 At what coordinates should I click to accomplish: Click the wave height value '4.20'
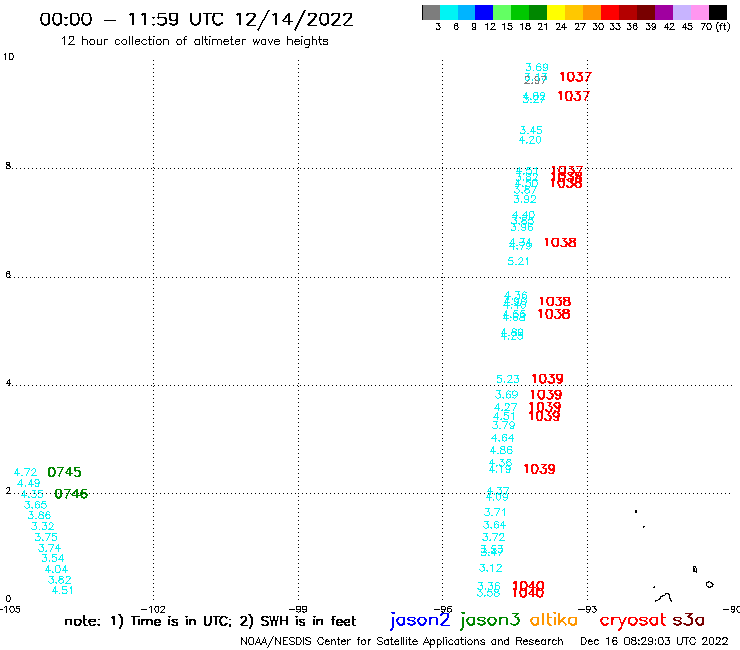pyautogui.click(x=530, y=140)
